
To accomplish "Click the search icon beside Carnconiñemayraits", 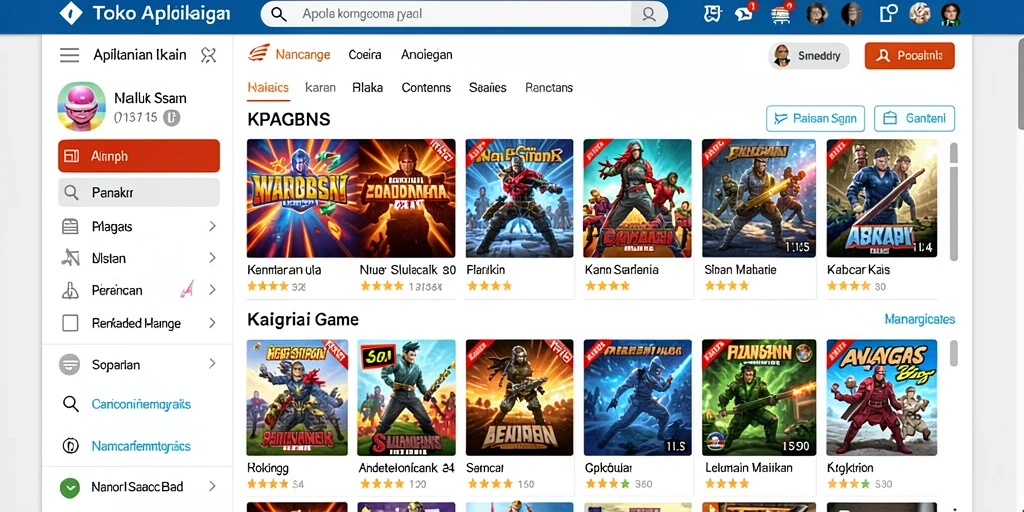I will coord(71,404).
